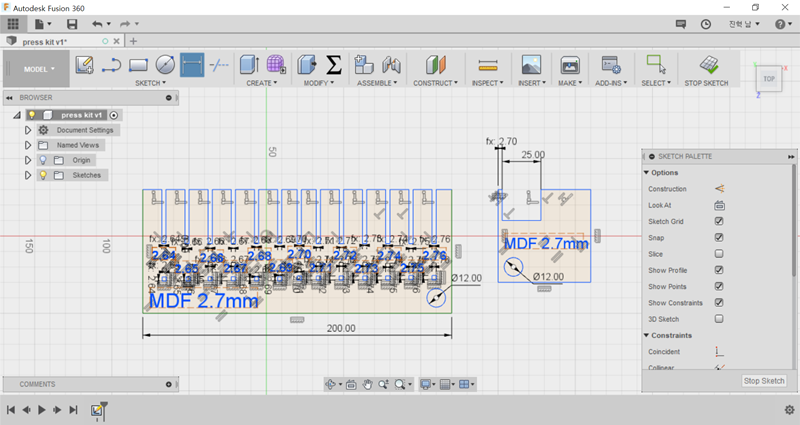Viewport: 800px width, 425px height.
Task: Click the Stop Sketch toolbar icon
Action: tap(707, 65)
